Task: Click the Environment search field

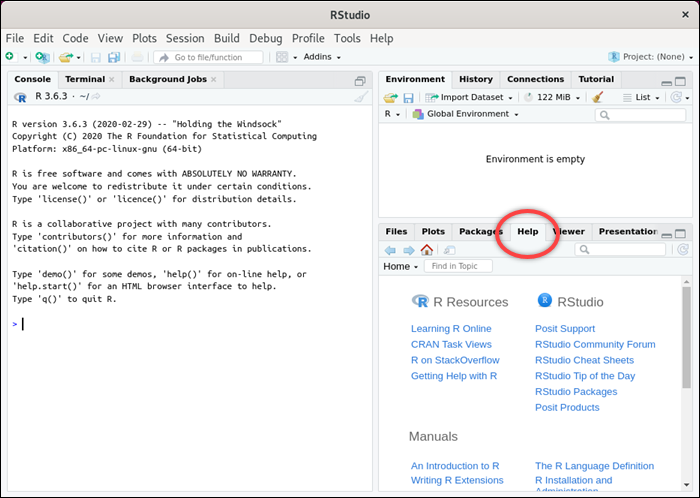Action: (641, 115)
